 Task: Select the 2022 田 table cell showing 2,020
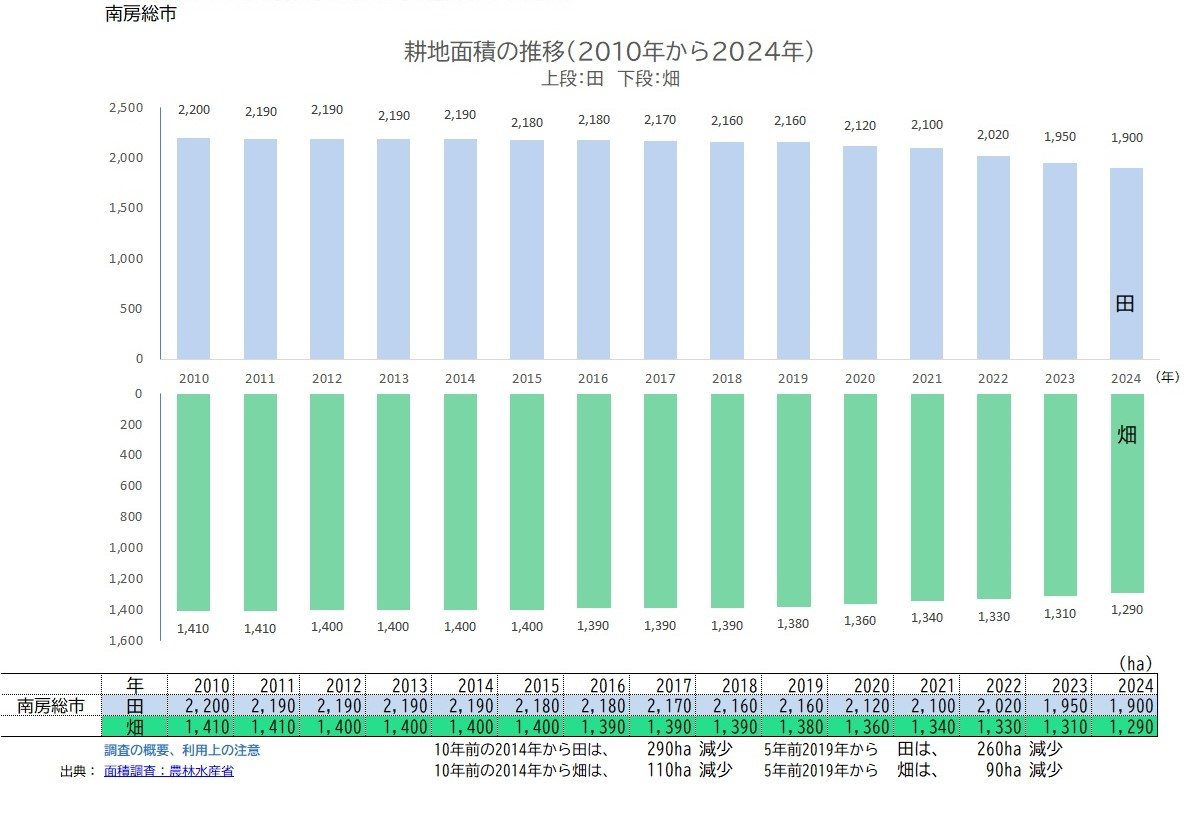(x=1000, y=706)
